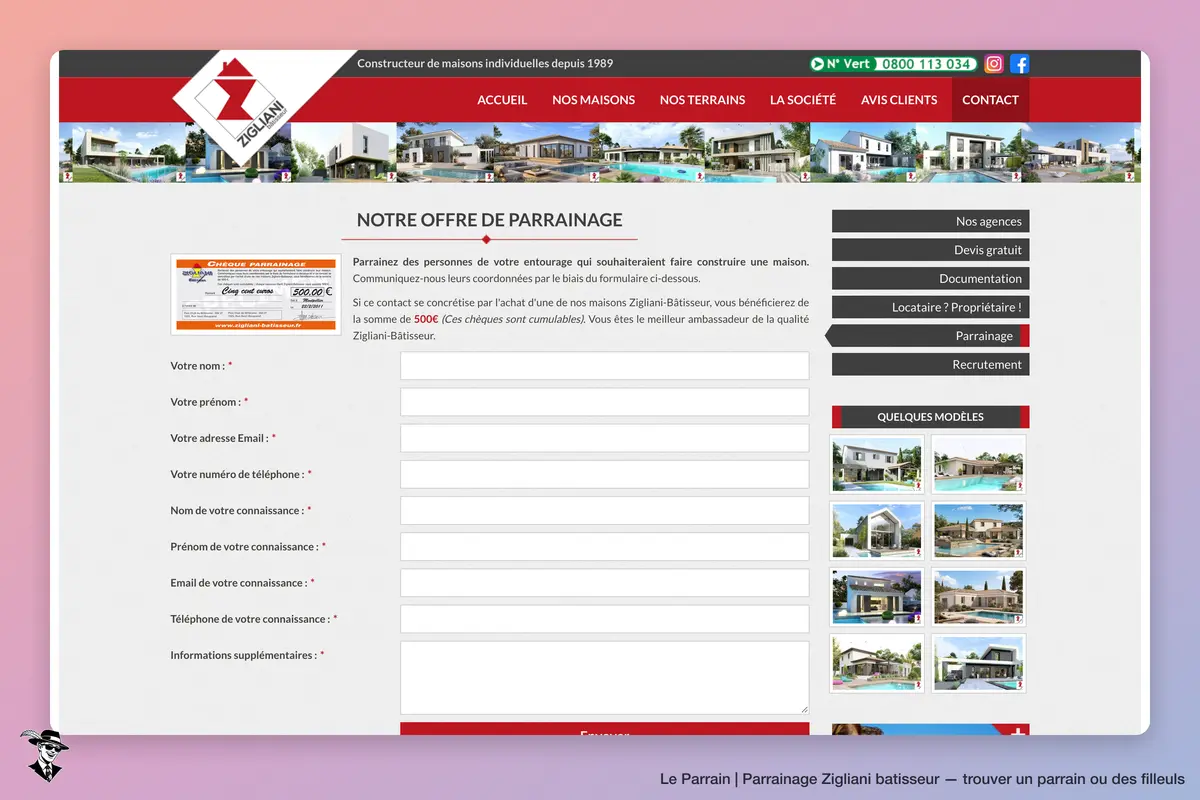Viewport: 1200px width, 800px height.
Task: Open the Recrutement sidebar link
Action: (930, 364)
